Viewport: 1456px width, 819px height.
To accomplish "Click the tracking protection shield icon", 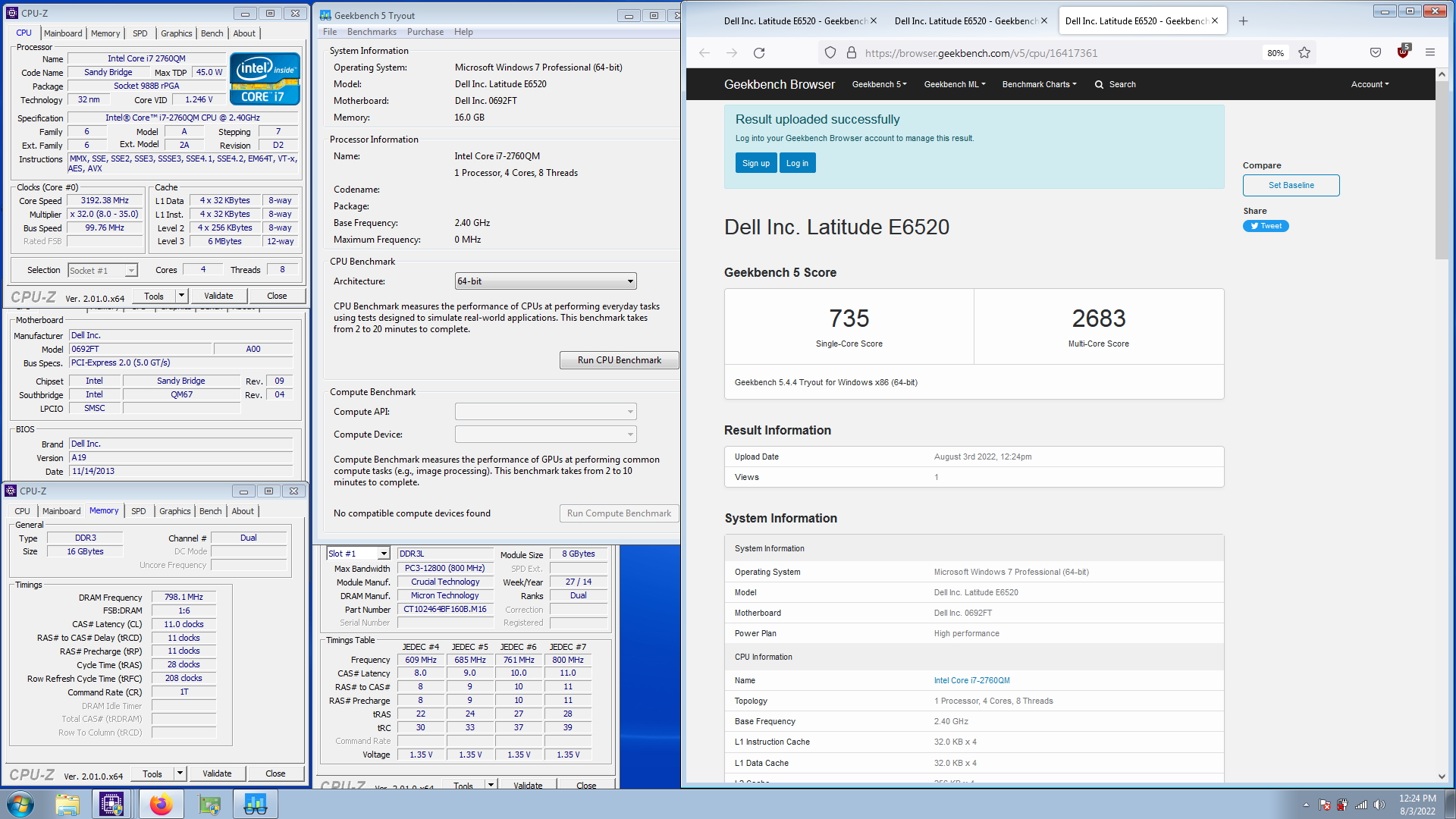I will [830, 52].
